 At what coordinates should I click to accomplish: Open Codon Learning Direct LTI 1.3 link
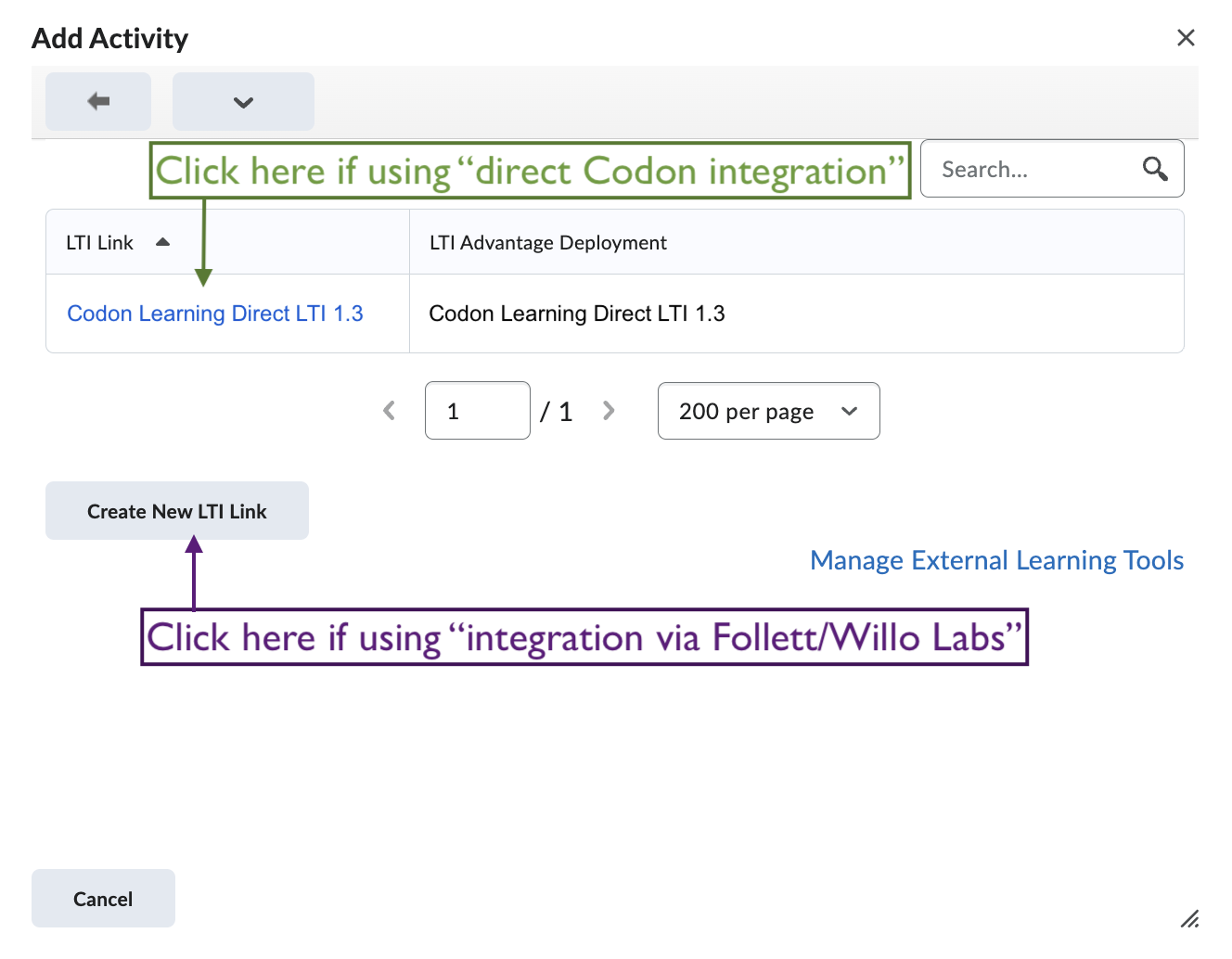[215, 313]
